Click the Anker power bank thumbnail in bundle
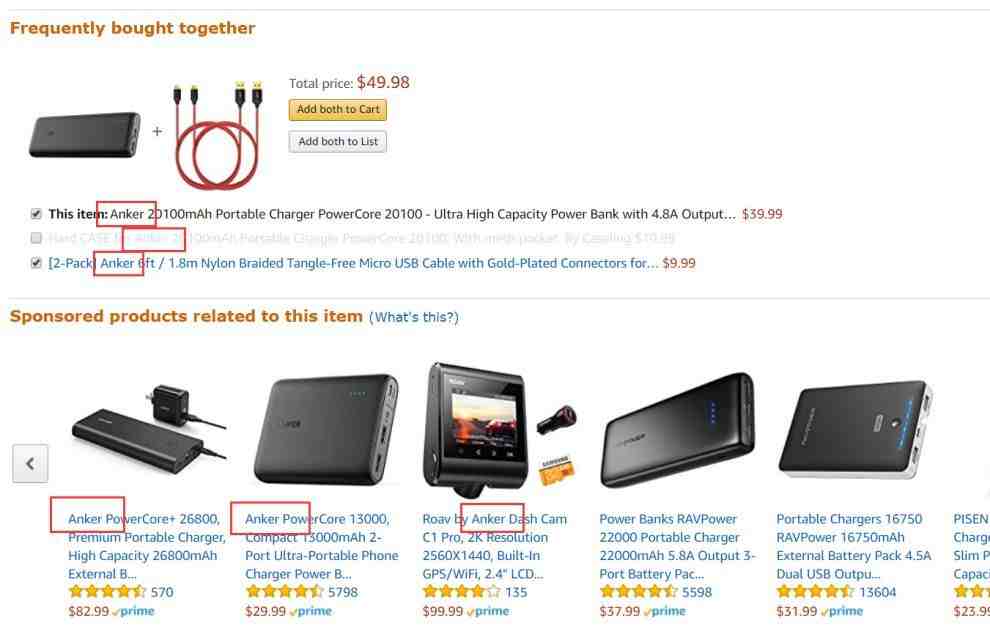990x640 pixels. click(x=85, y=134)
